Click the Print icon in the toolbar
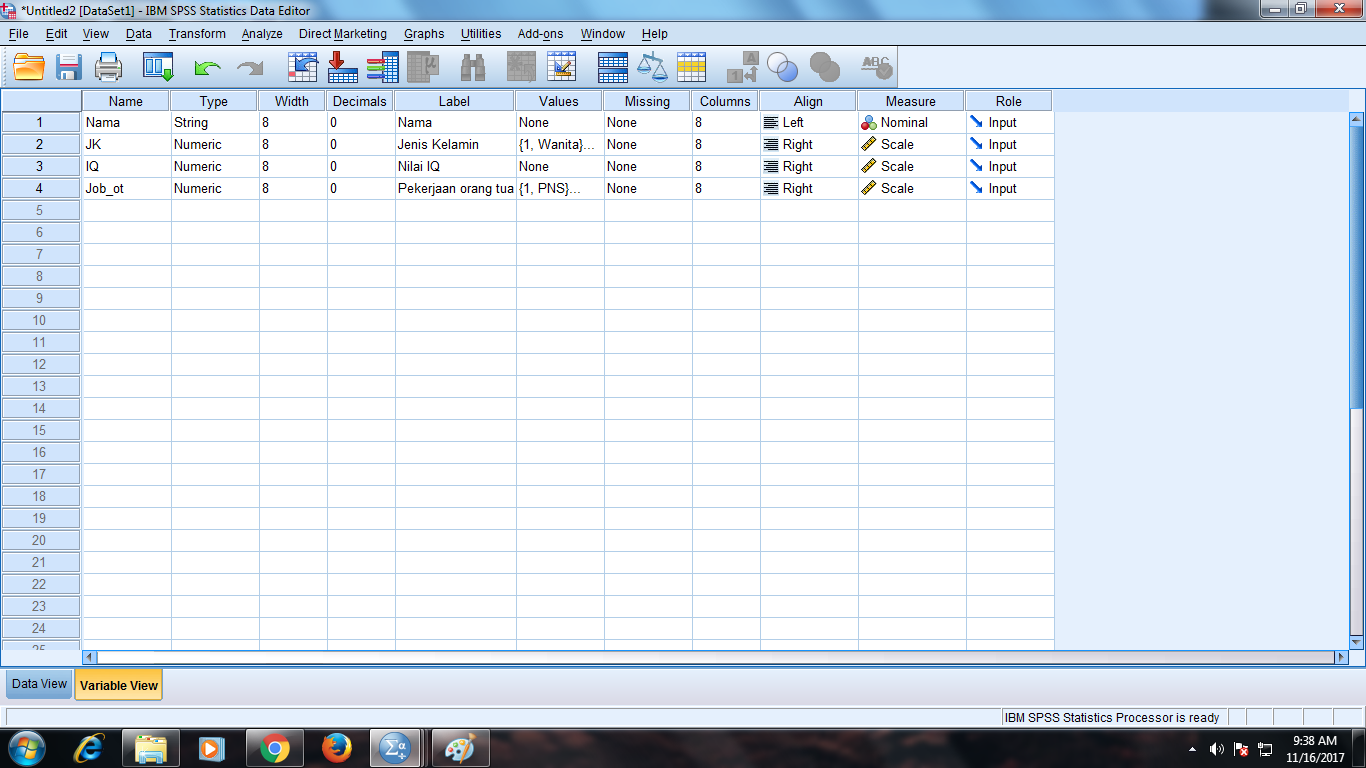The image size is (1366, 768). pos(108,67)
